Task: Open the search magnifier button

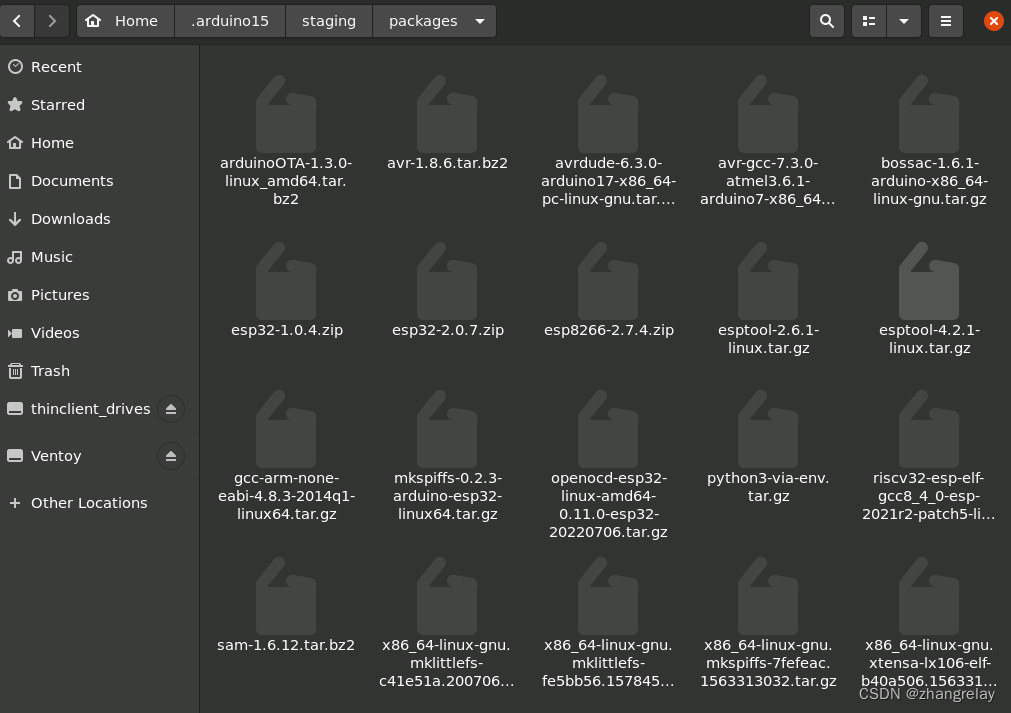Action: click(x=827, y=21)
